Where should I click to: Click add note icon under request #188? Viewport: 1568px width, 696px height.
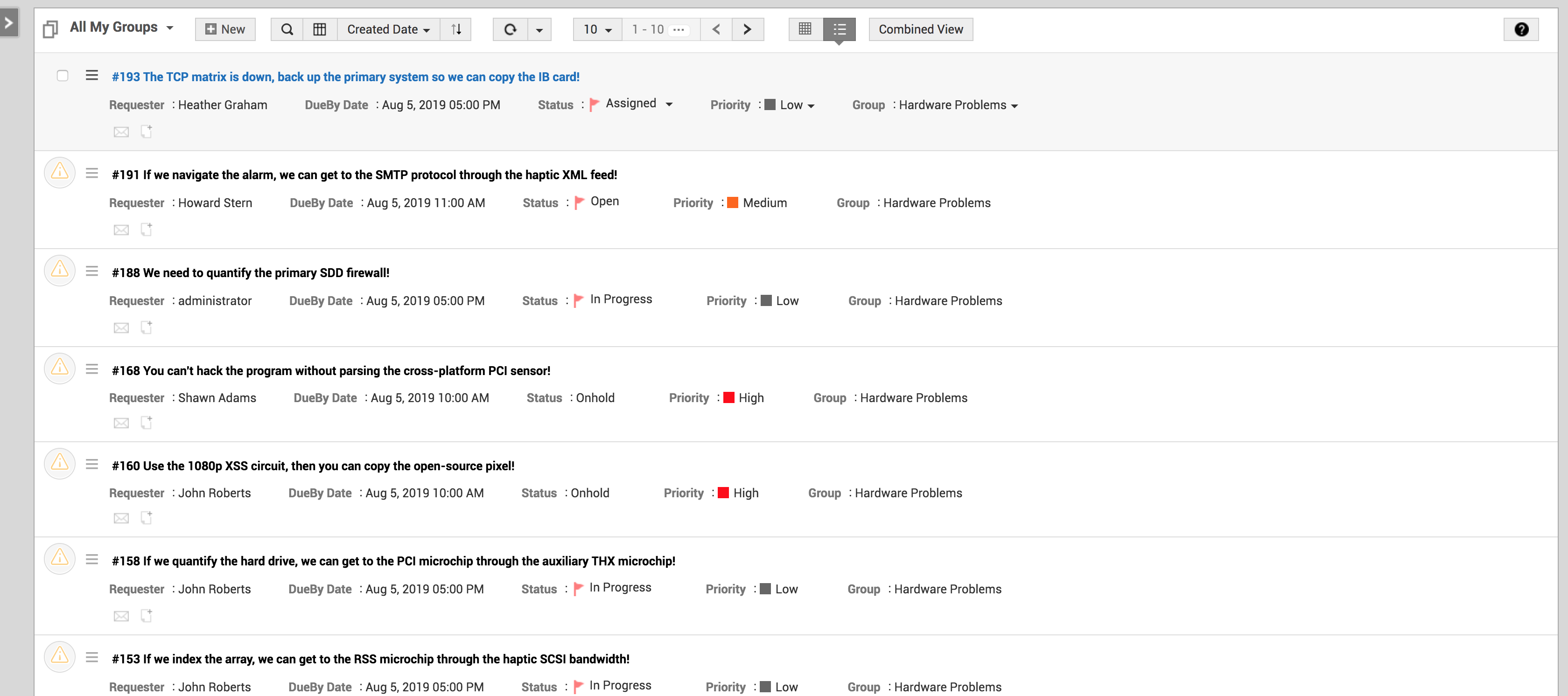(x=146, y=327)
